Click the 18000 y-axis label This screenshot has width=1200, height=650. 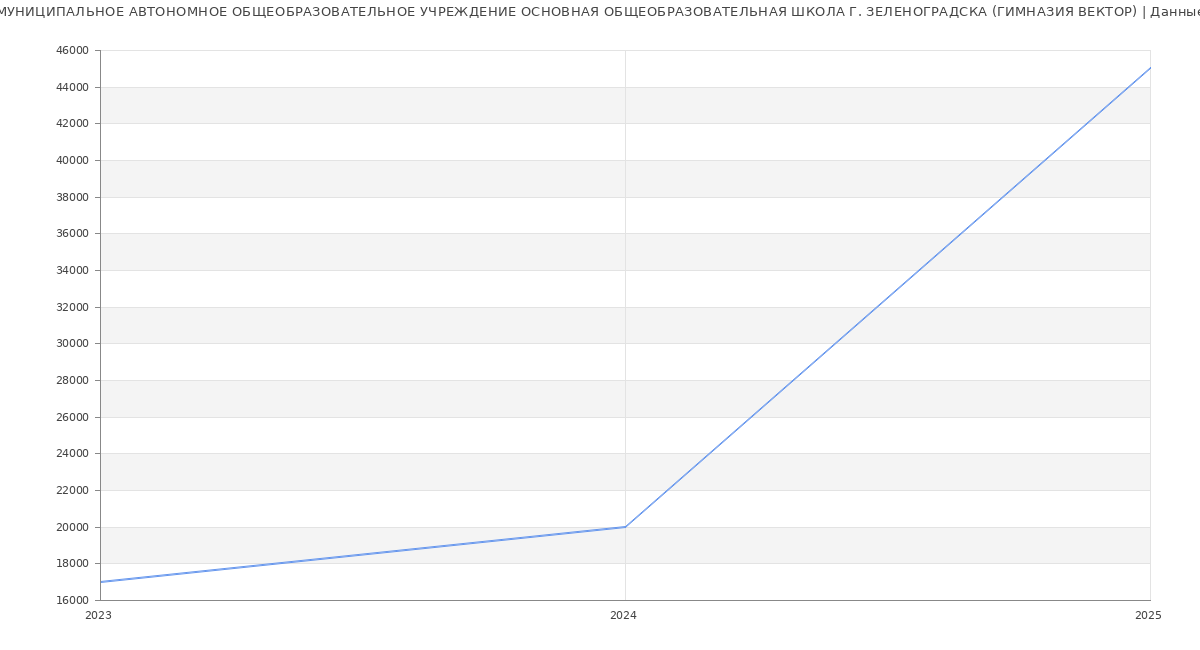coord(72,563)
